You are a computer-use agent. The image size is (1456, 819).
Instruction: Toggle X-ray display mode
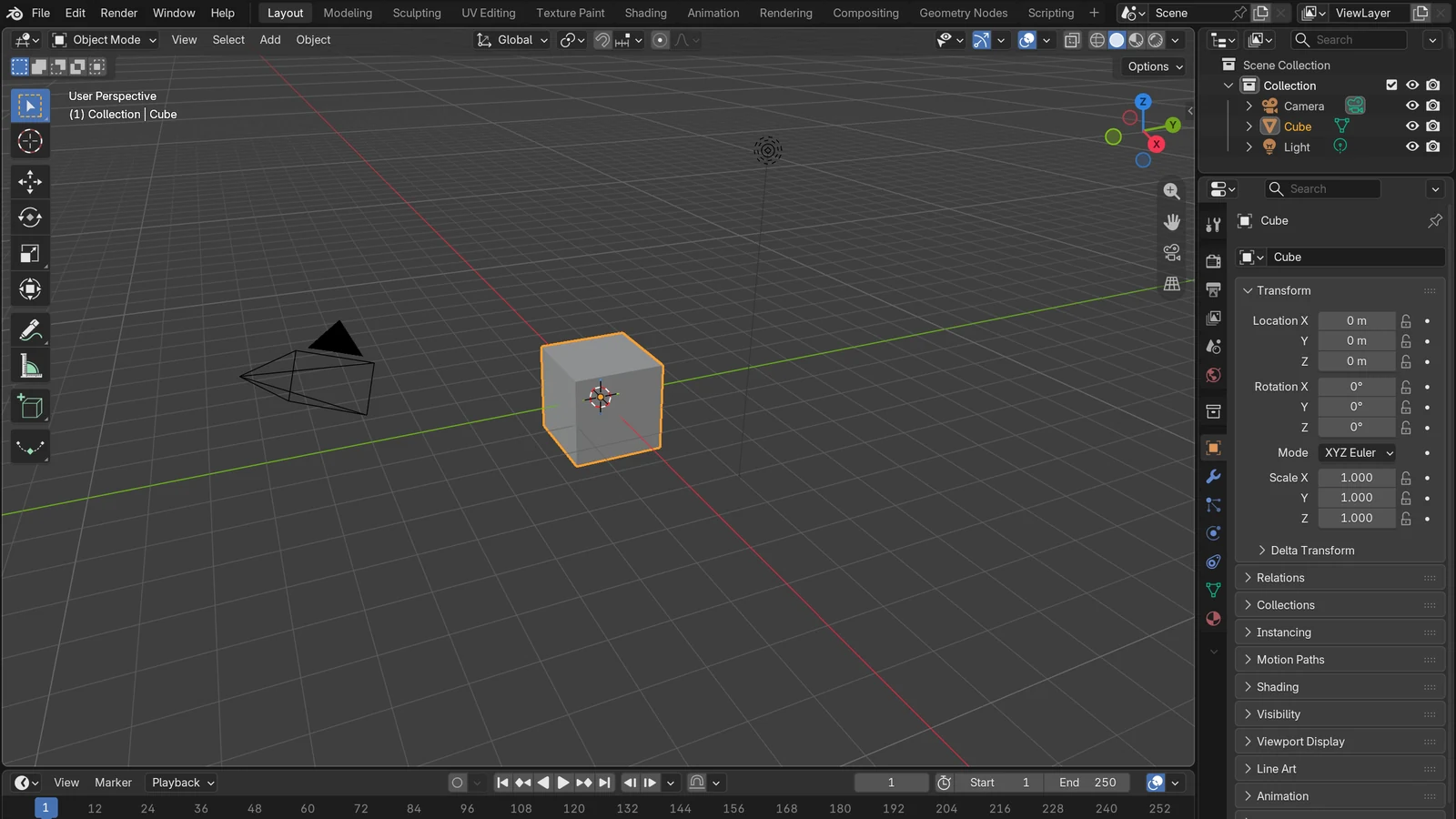[x=1072, y=40]
